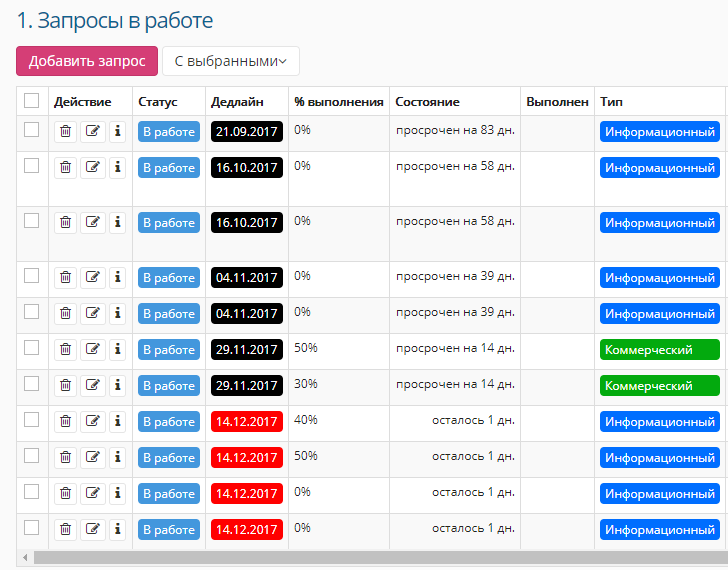Show info for 29.11.2017 request at 30%
Screen dimensions: 728x570
coord(117,386)
